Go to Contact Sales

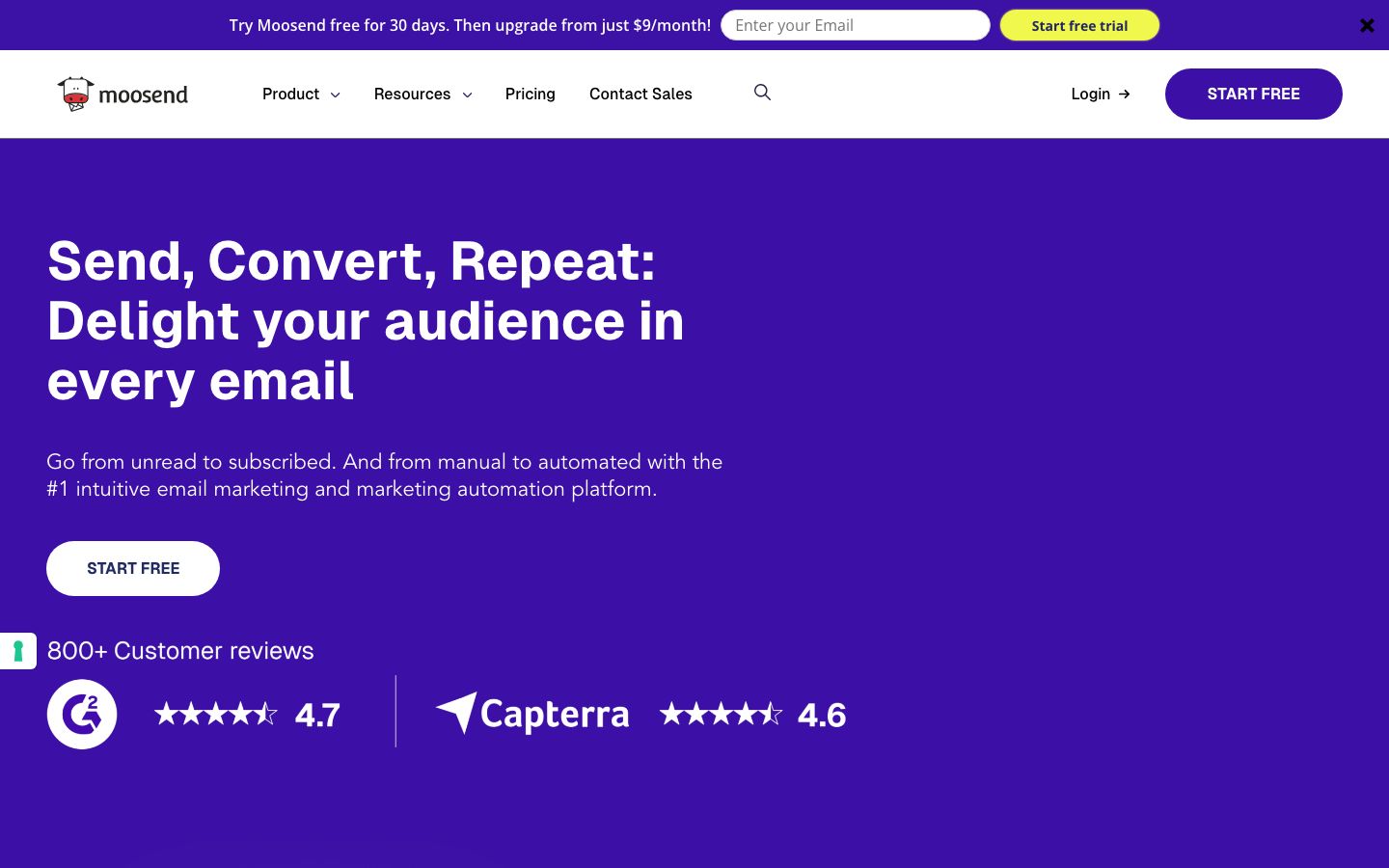pyautogui.click(x=640, y=94)
